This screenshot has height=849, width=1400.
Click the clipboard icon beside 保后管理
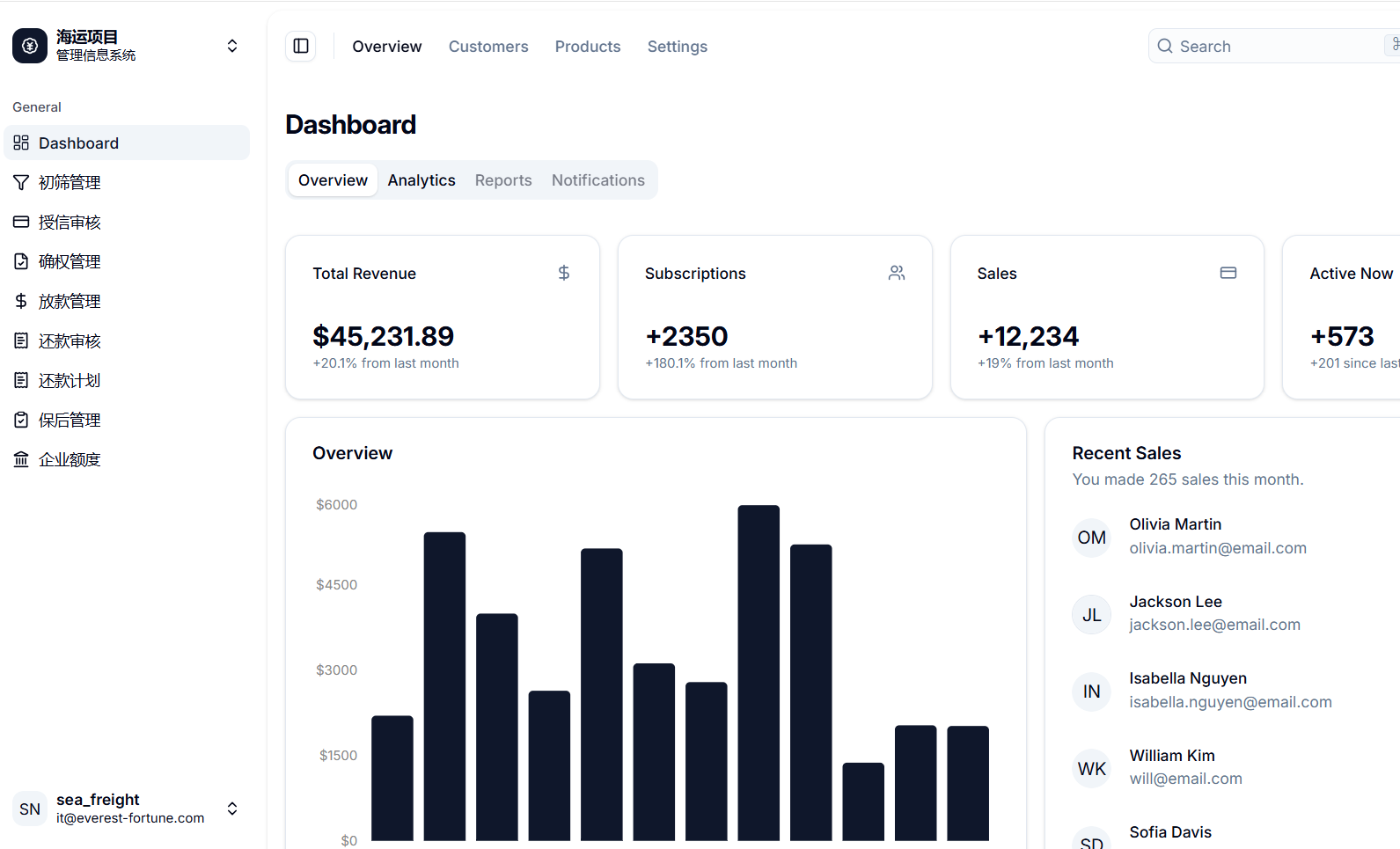point(21,420)
